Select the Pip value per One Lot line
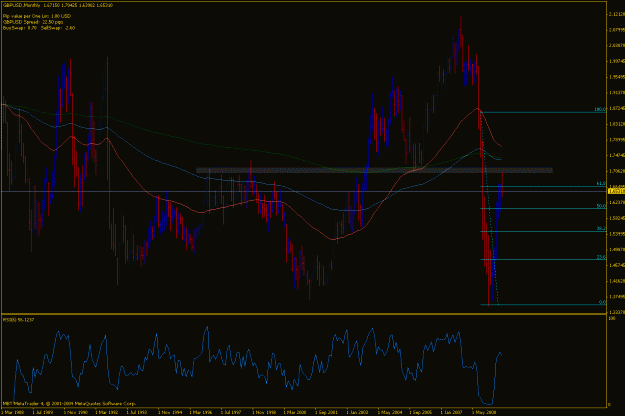This screenshot has width=625, height=416. [37, 16]
